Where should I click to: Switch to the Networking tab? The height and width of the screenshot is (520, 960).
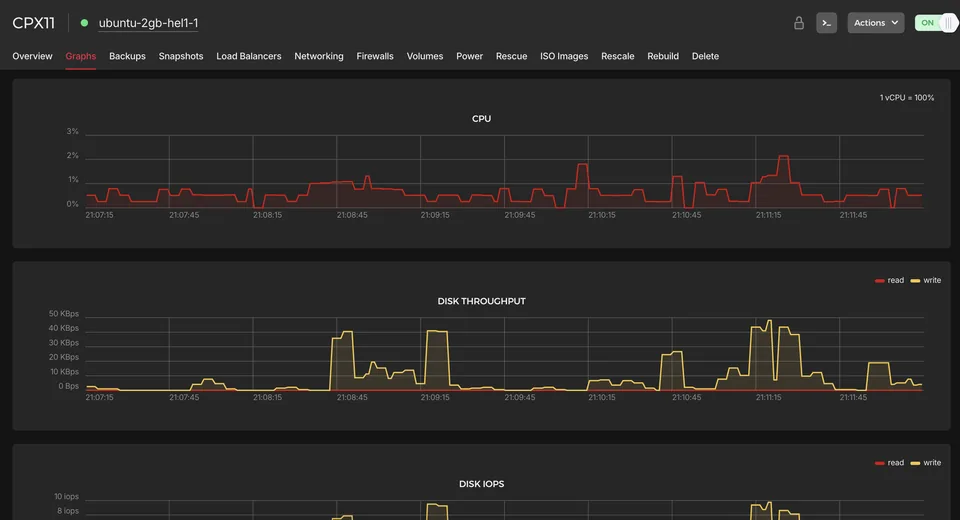click(319, 56)
